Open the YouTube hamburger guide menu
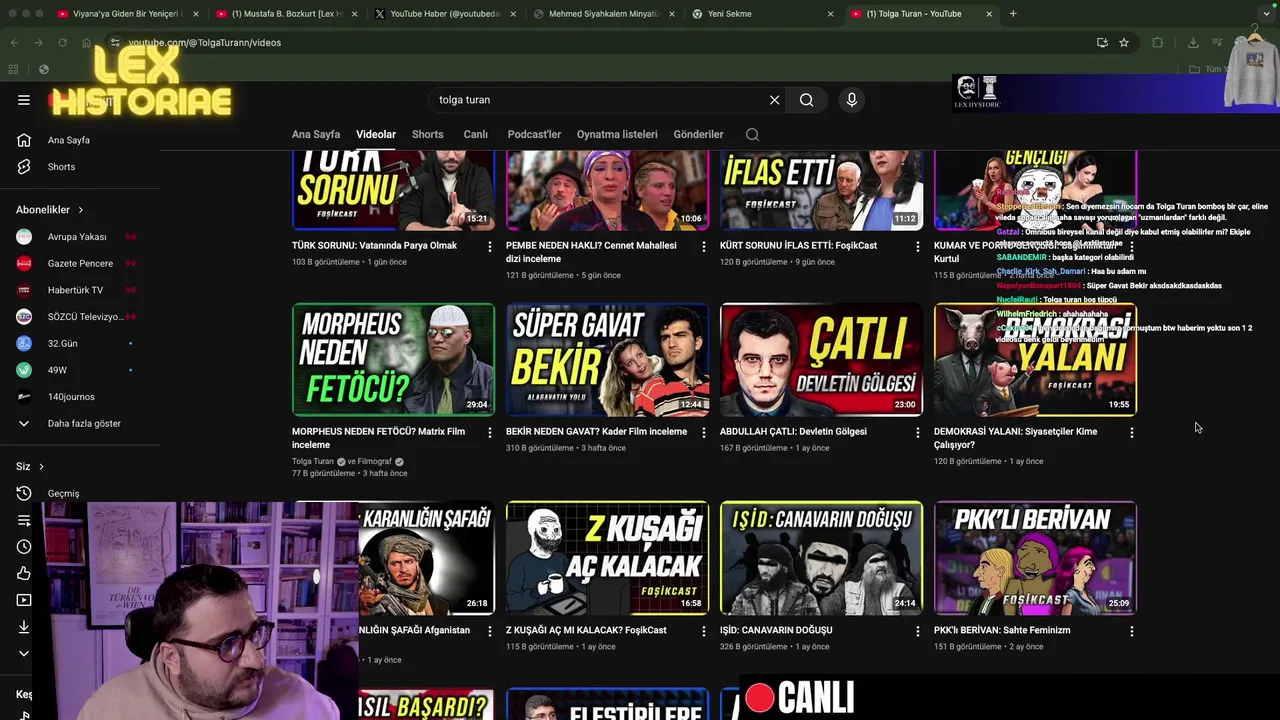The image size is (1280, 720). [x=24, y=100]
